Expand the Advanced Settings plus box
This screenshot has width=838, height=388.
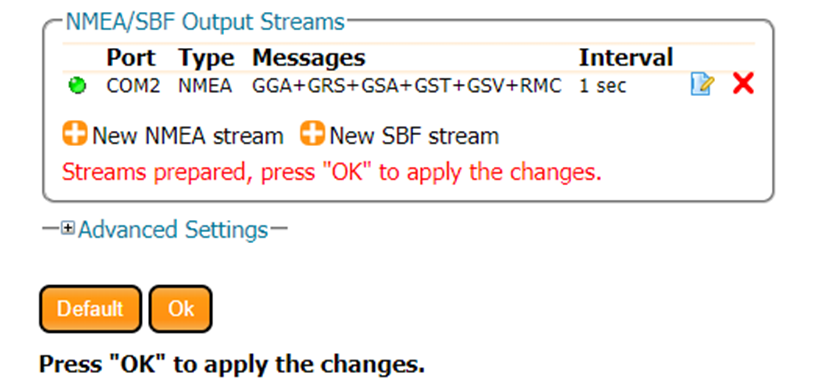click(67, 229)
